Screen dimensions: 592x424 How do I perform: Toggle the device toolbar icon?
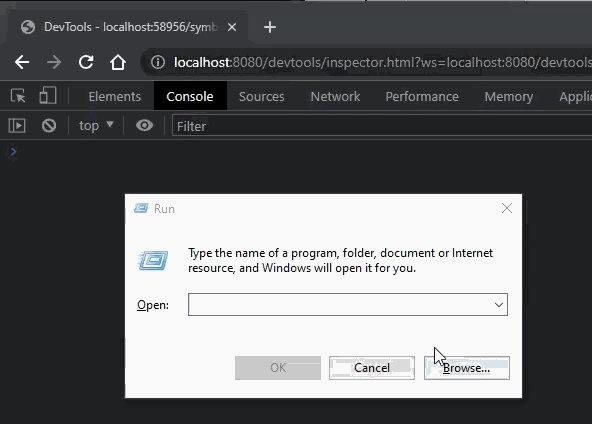[48, 95]
